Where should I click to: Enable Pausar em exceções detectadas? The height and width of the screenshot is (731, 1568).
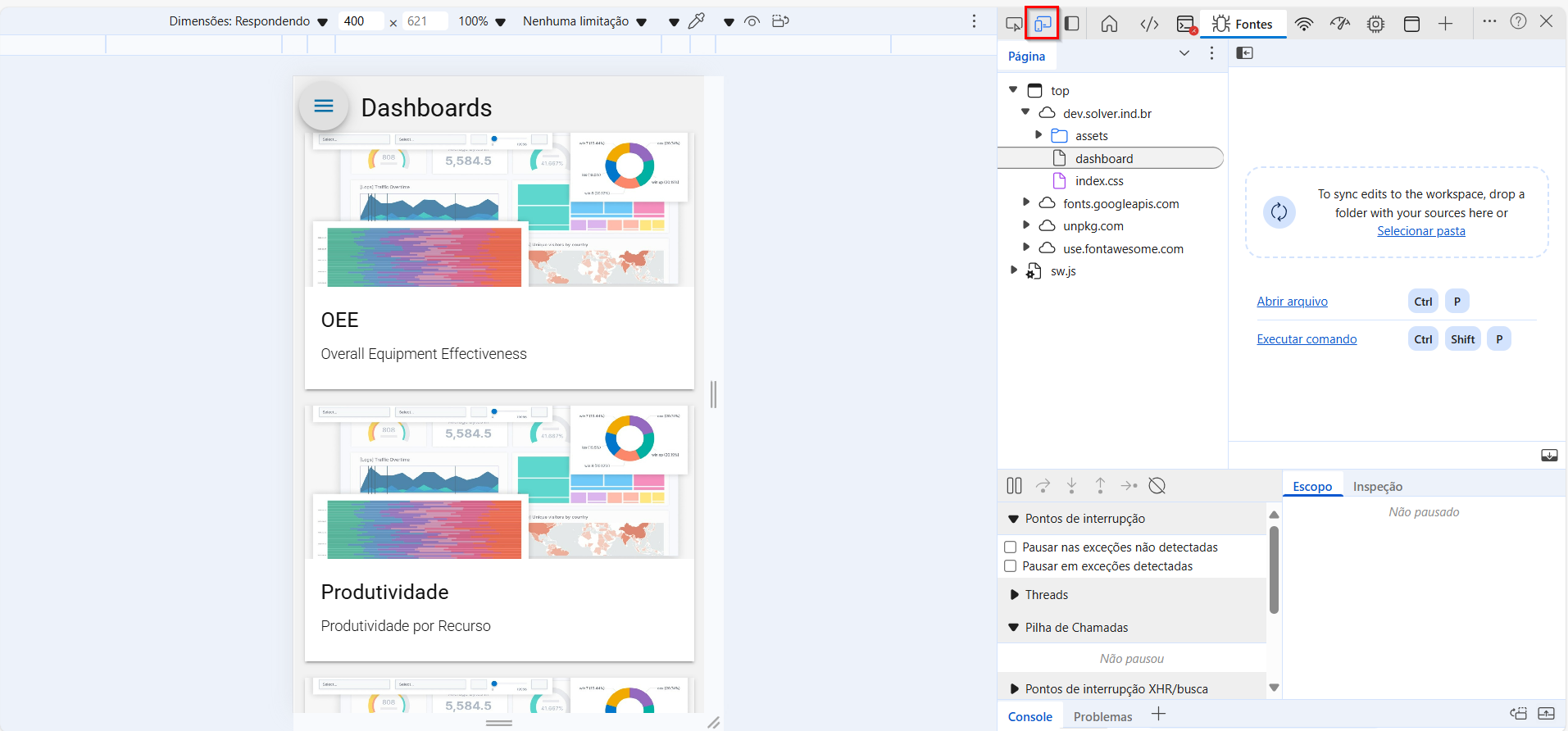click(x=1011, y=566)
